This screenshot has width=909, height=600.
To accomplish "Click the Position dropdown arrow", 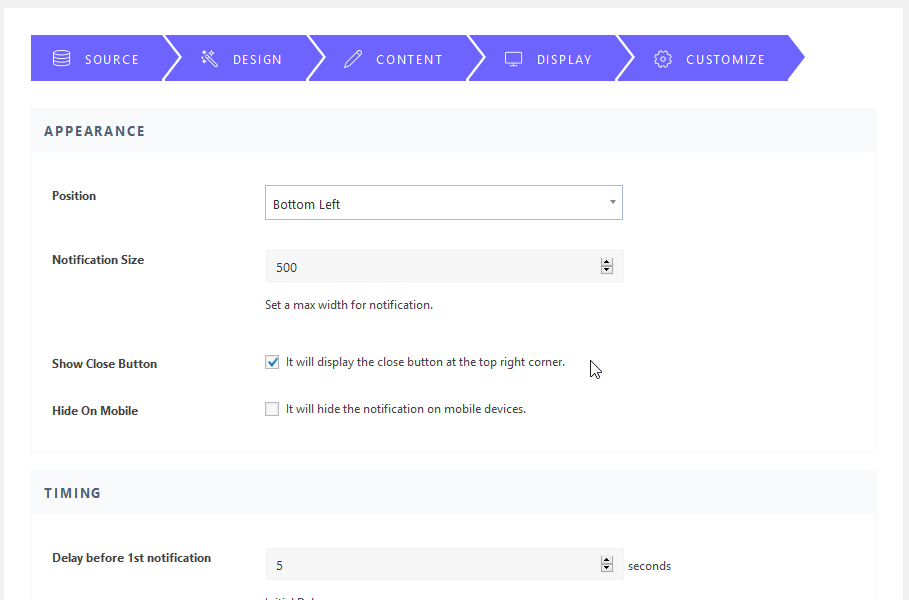I will tap(611, 202).
